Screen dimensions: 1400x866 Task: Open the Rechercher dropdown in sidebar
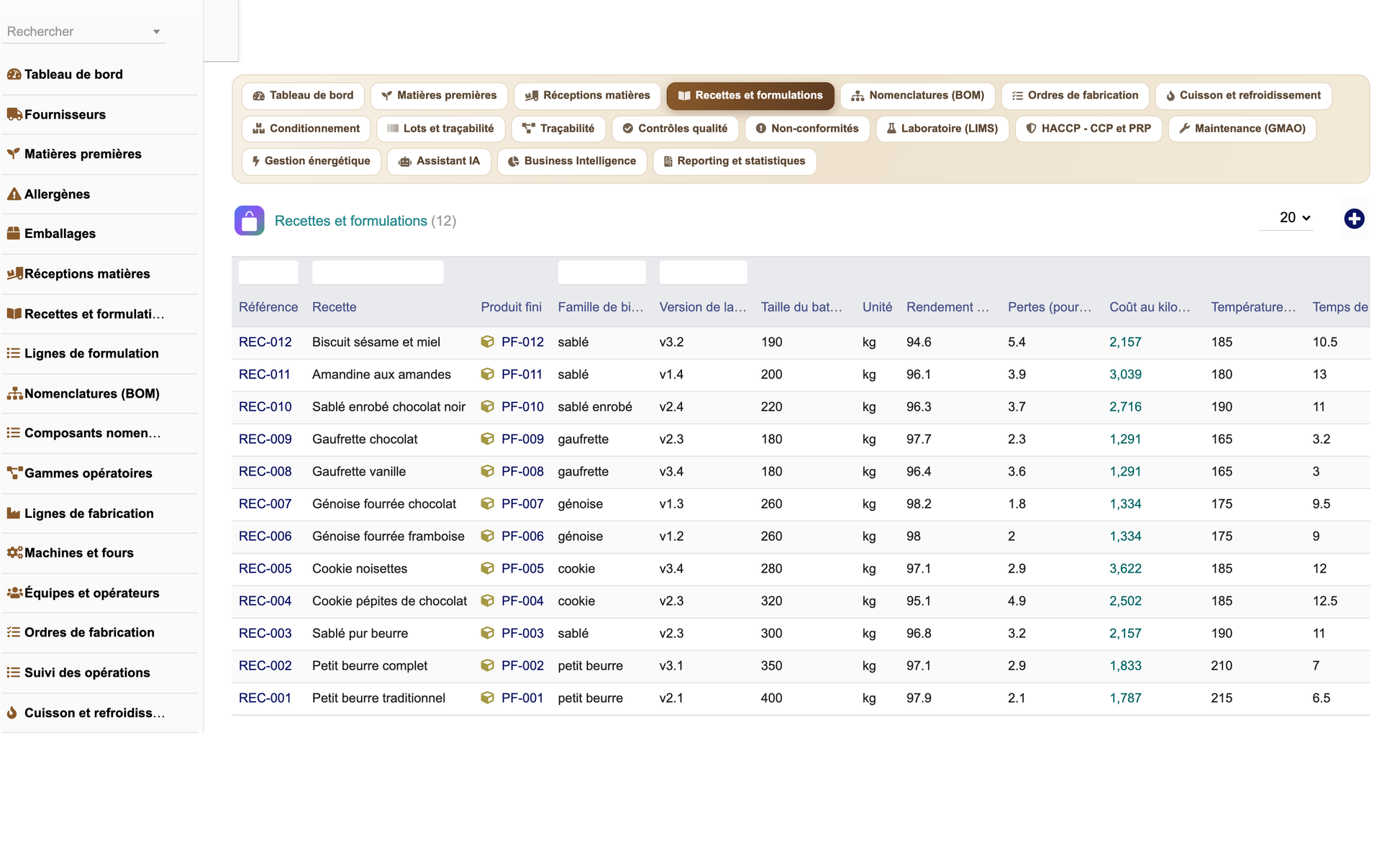pos(83,32)
